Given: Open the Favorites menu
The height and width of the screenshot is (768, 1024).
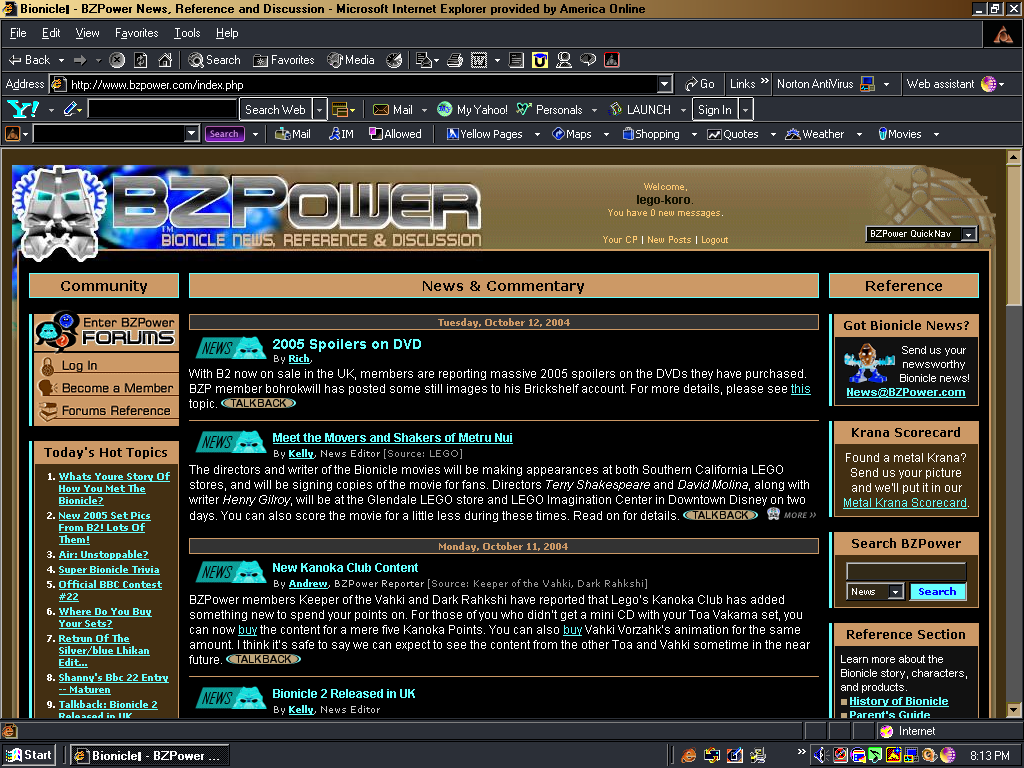Looking at the screenshot, I should click(136, 32).
